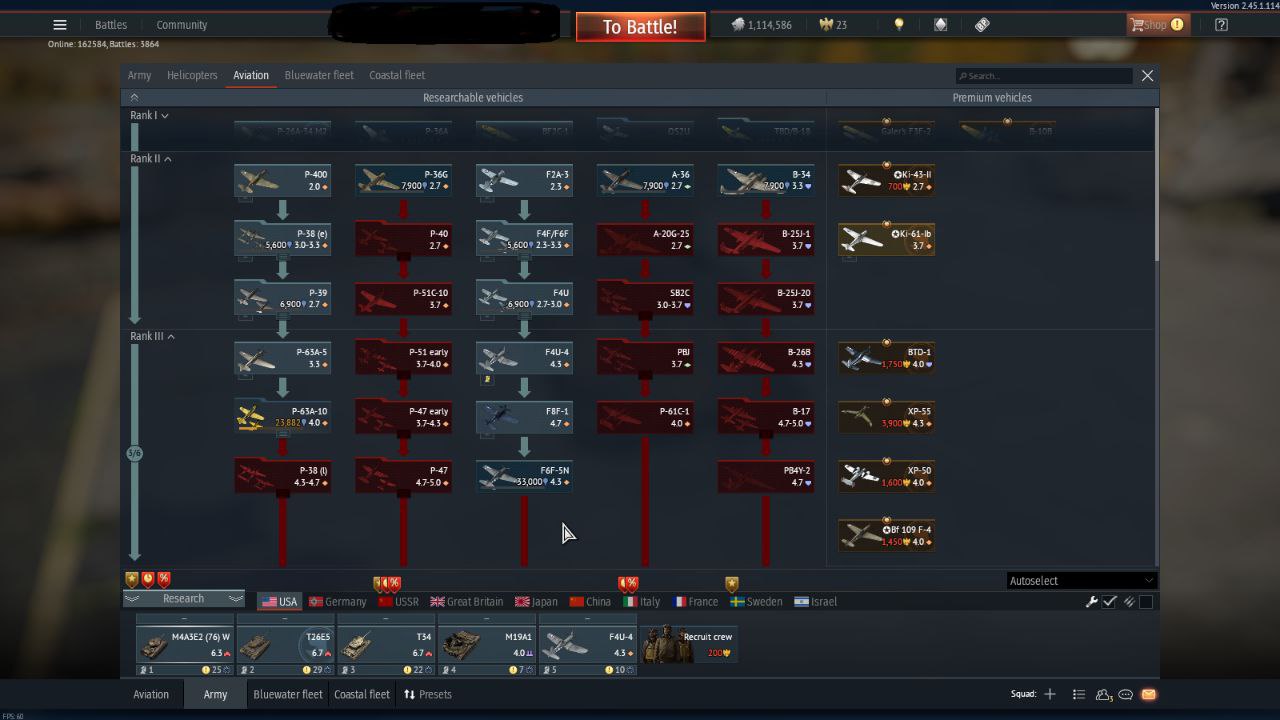Click the vehicle search field
This screenshot has width=1280, height=720.
1045,76
